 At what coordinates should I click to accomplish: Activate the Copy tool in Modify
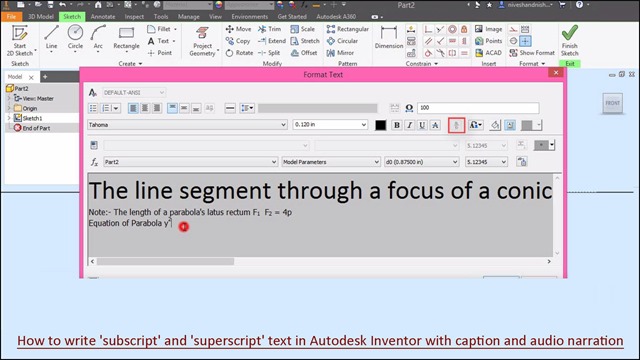pyautogui.click(x=238, y=41)
